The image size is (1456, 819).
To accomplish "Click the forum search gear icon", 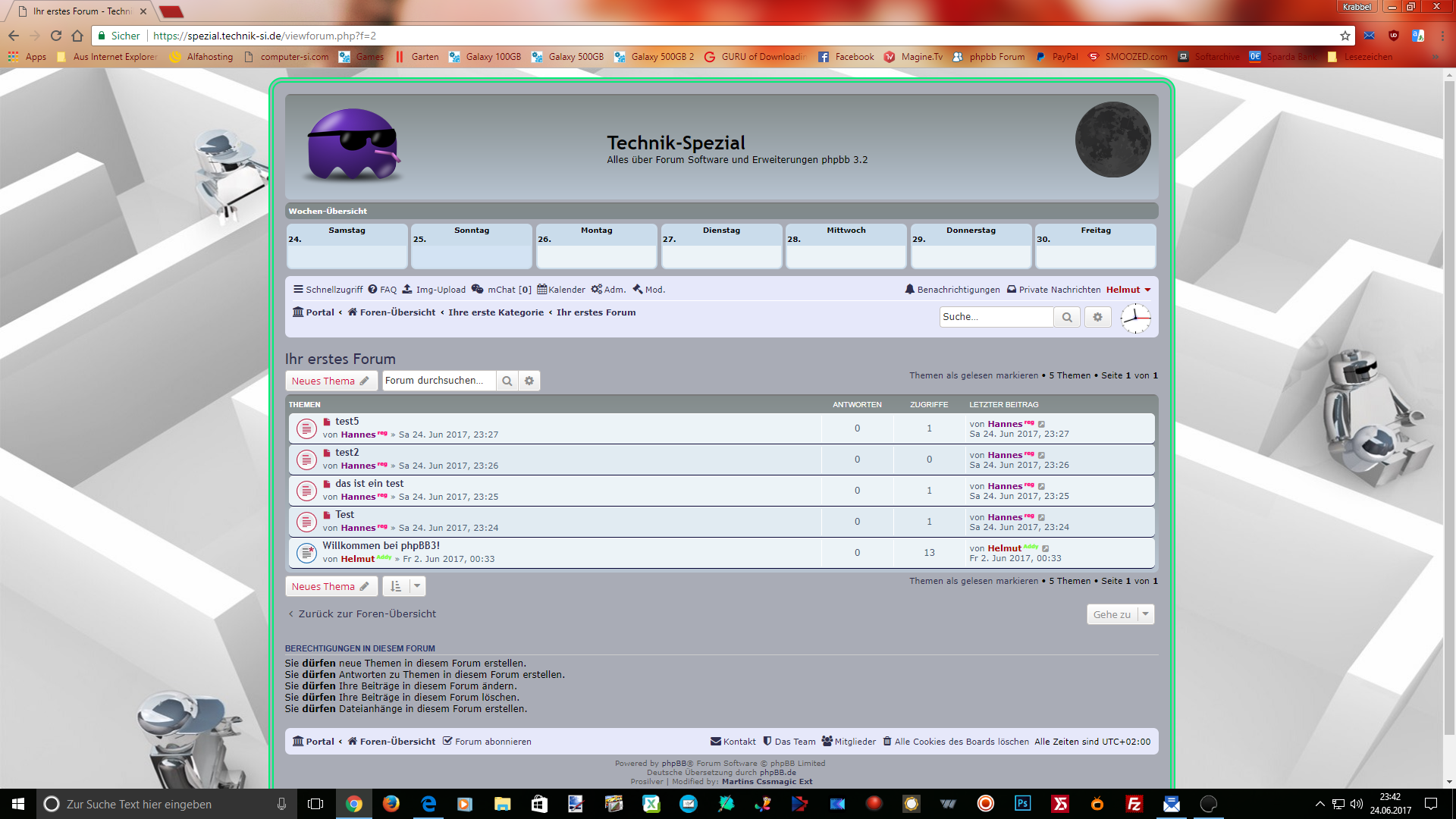I will [529, 381].
